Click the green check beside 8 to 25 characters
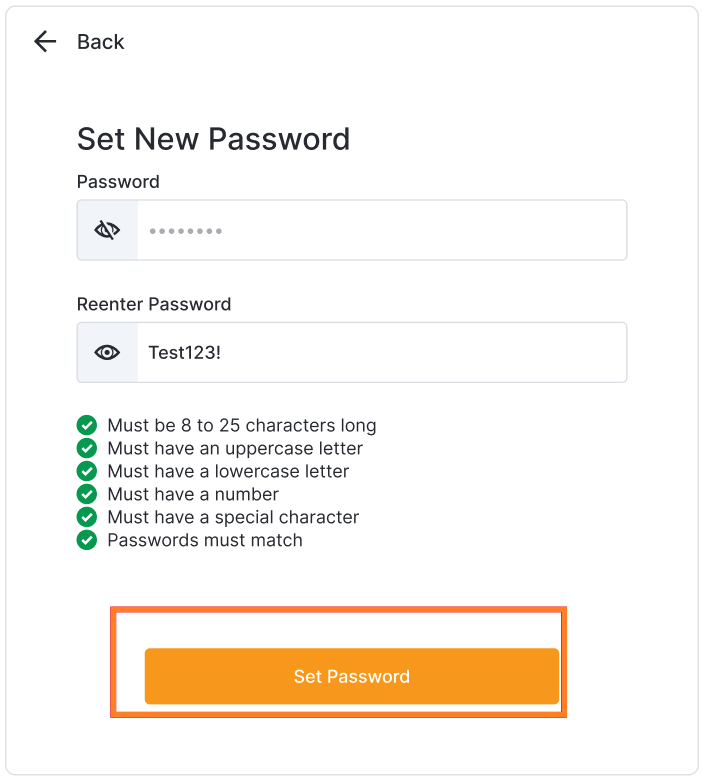 pyautogui.click(x=87, y=425)
